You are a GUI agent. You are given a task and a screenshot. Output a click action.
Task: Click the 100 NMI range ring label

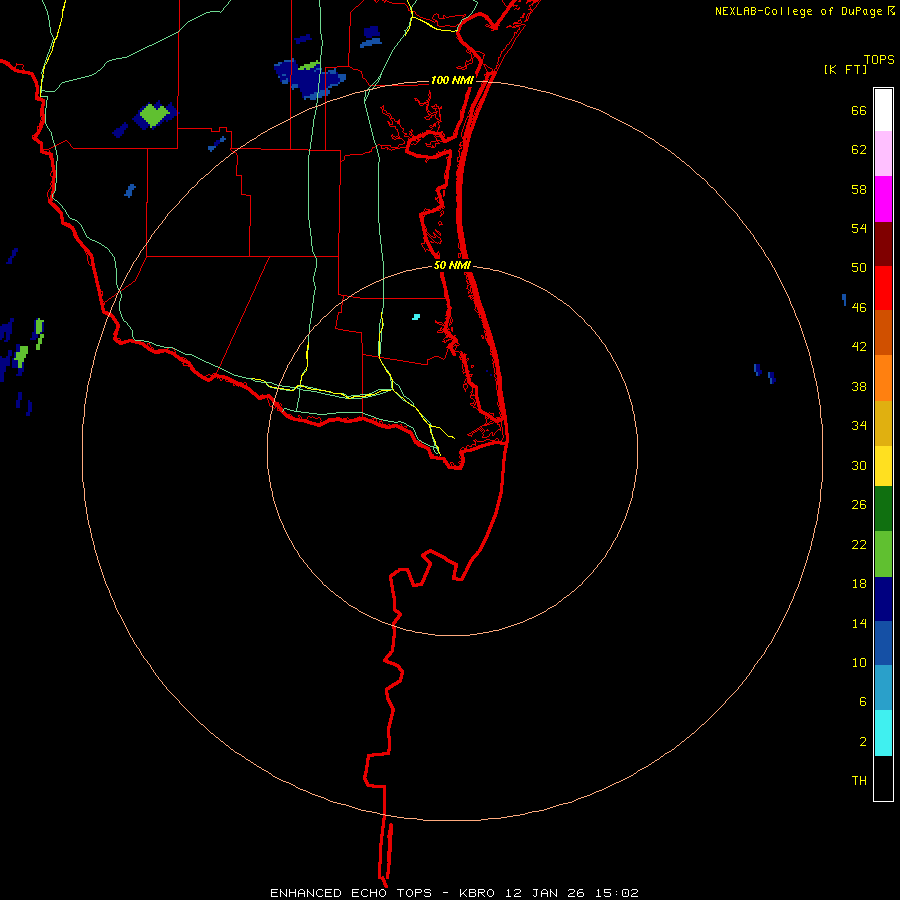tap(452, 80)
